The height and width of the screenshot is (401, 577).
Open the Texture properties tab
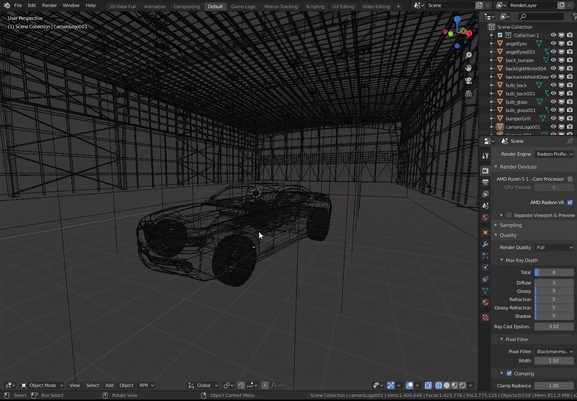pos(485,317)
